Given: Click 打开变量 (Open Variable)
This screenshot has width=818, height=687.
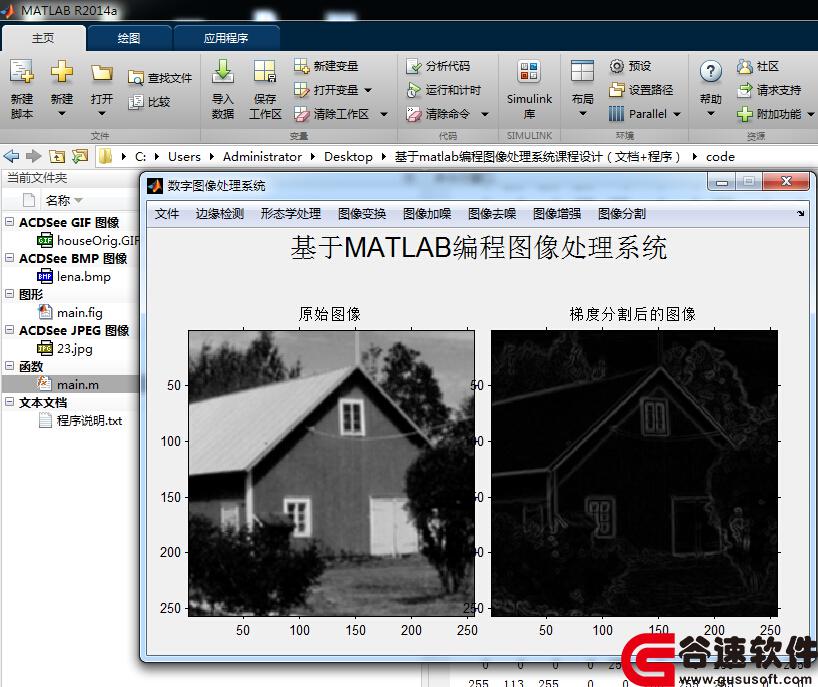Looking at the screenshot, I should (326, 90).
